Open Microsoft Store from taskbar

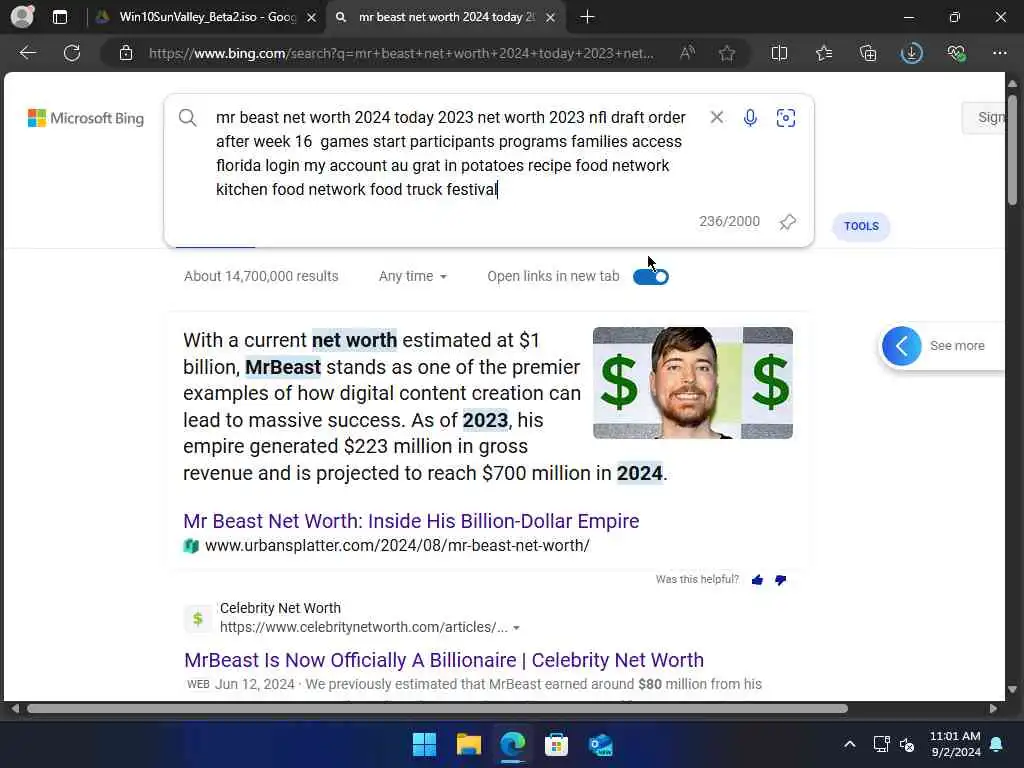point(556,744)
